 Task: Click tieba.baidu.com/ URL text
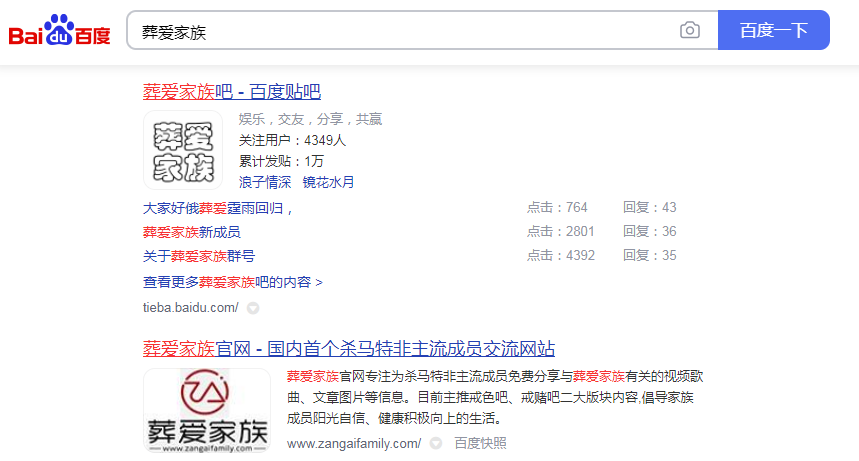pyautogui.click(x=191, y=308)
